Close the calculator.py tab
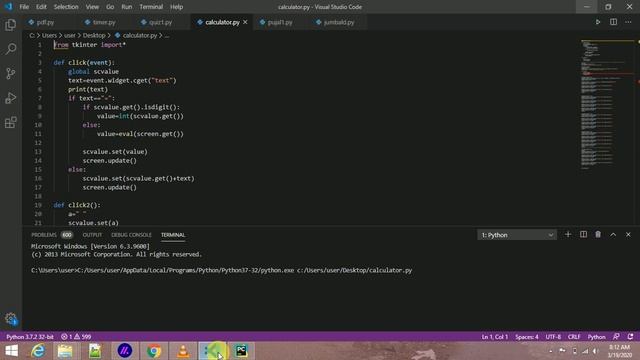 tap(245, 22)
